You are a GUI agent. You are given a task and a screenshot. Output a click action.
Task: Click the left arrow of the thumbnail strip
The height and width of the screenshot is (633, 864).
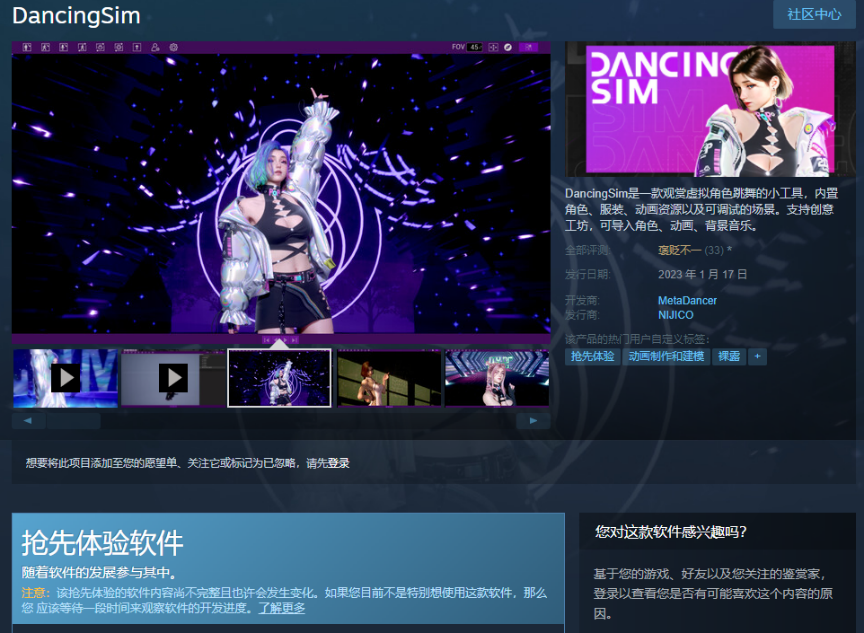click(x=28, y=421)
